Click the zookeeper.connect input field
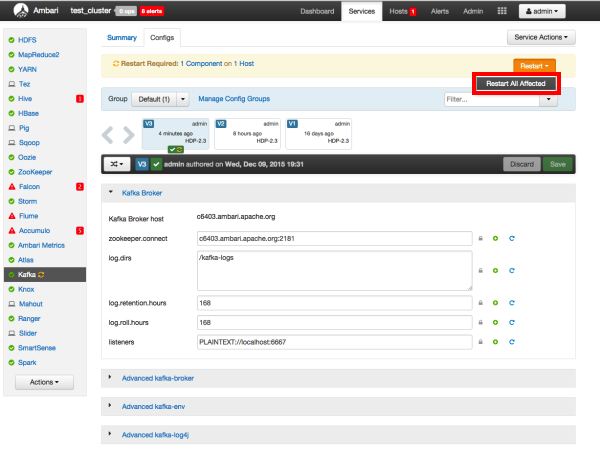The height and width of the screenshot is (451, 600). pyautogui.click(x=334, y=238)
